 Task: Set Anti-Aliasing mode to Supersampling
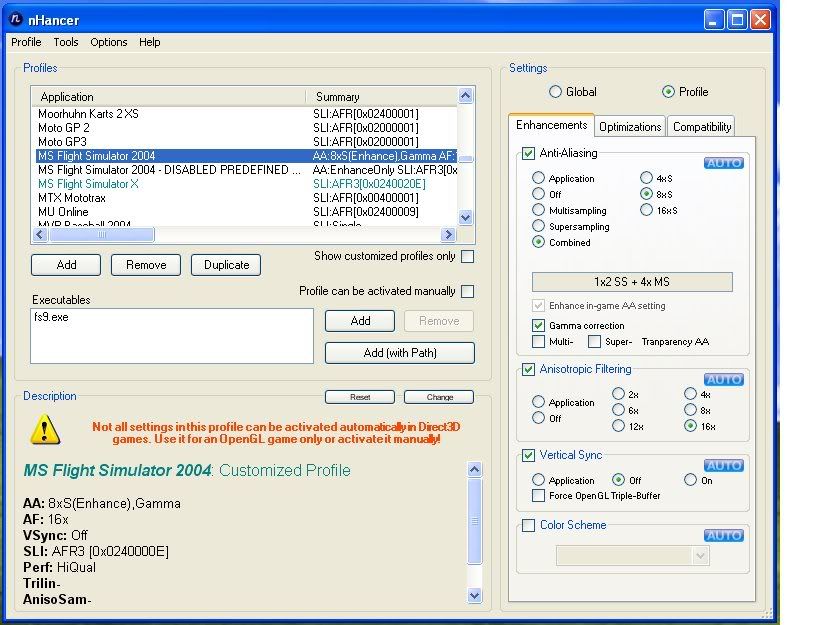[x=538, y=226]
